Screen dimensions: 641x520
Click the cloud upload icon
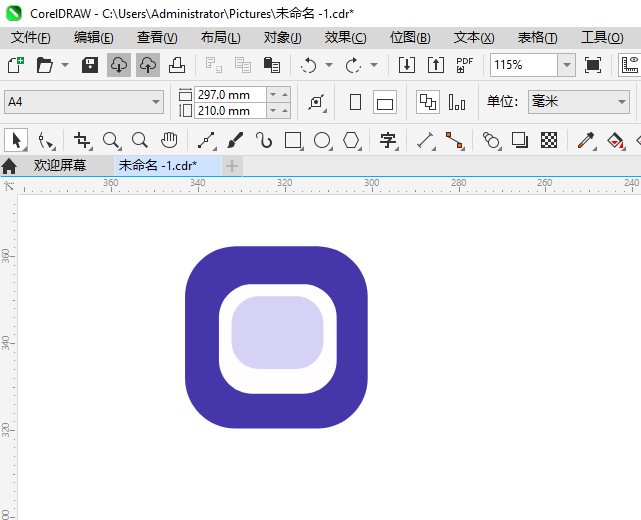pos(148,65)
